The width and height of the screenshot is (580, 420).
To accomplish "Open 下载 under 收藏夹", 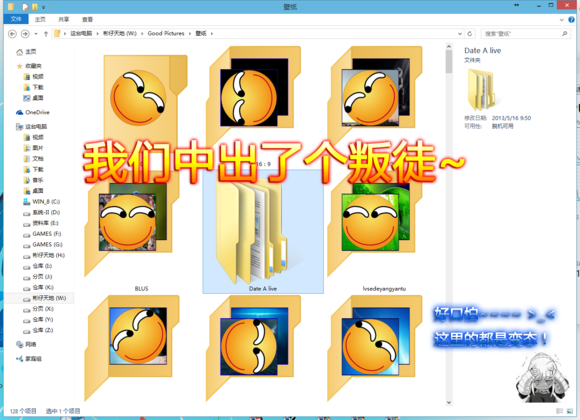I will click(x=34, y=87).
